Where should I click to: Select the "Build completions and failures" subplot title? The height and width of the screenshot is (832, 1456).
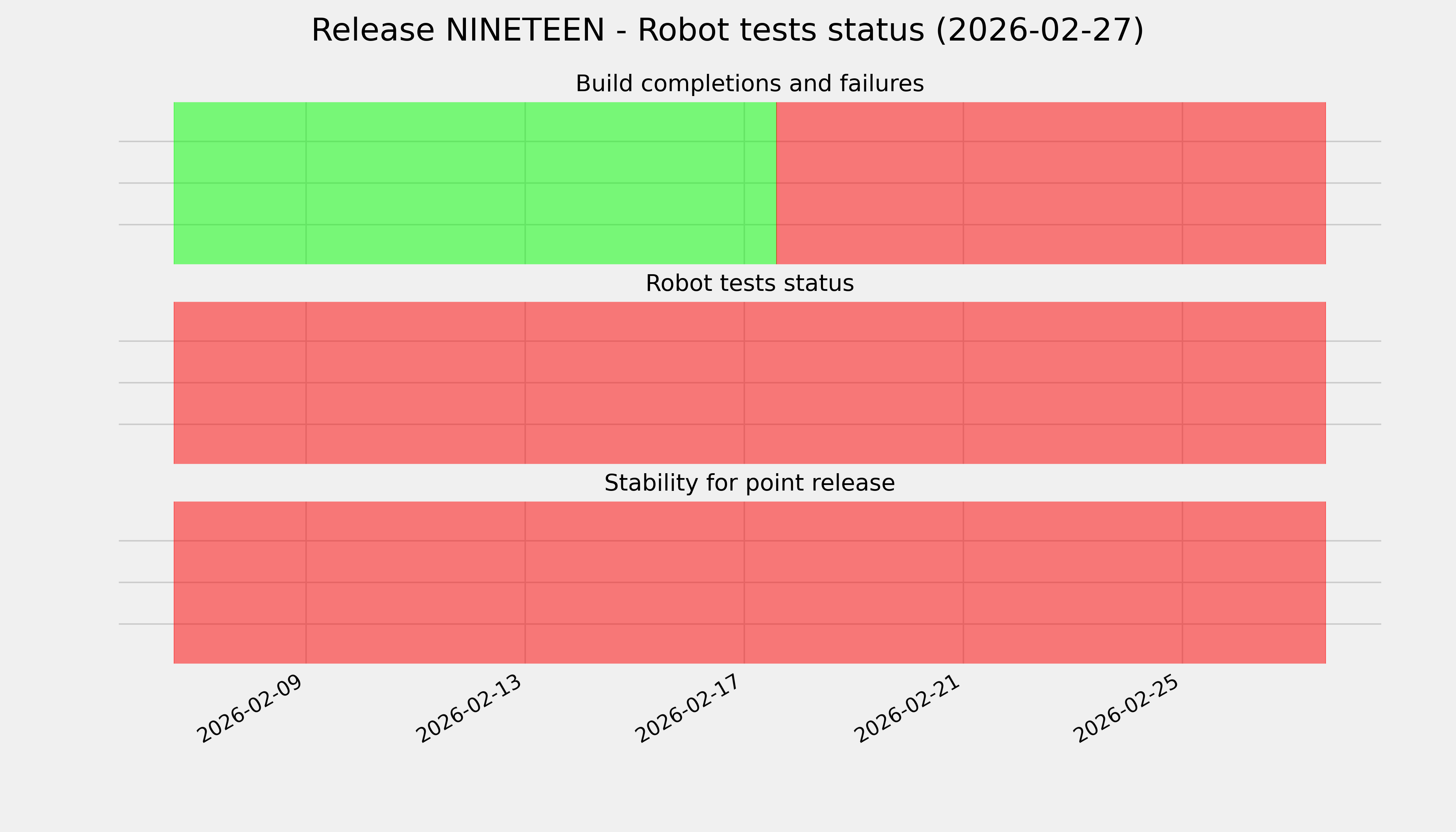tap(749, 84)
